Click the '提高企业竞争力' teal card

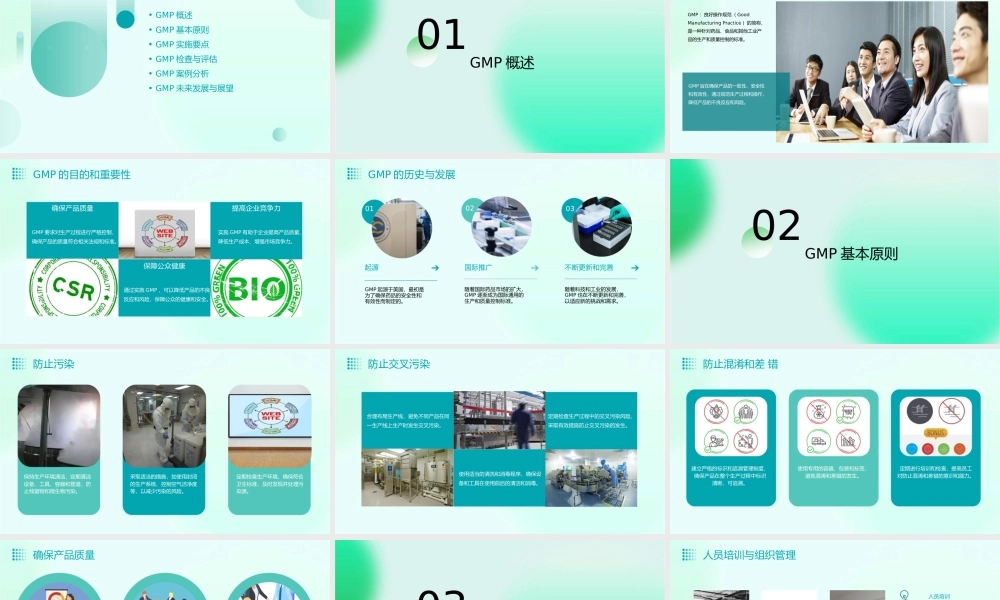coord(256,230)
